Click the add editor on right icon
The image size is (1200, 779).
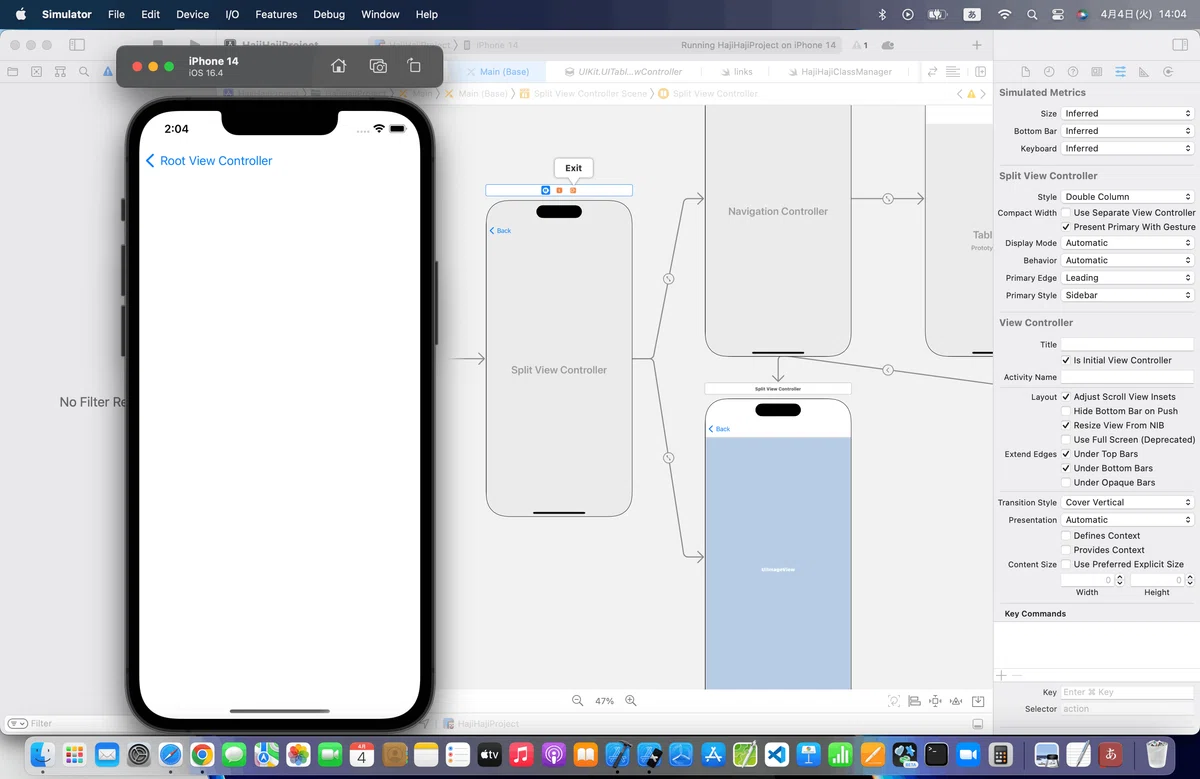(980, 72)
